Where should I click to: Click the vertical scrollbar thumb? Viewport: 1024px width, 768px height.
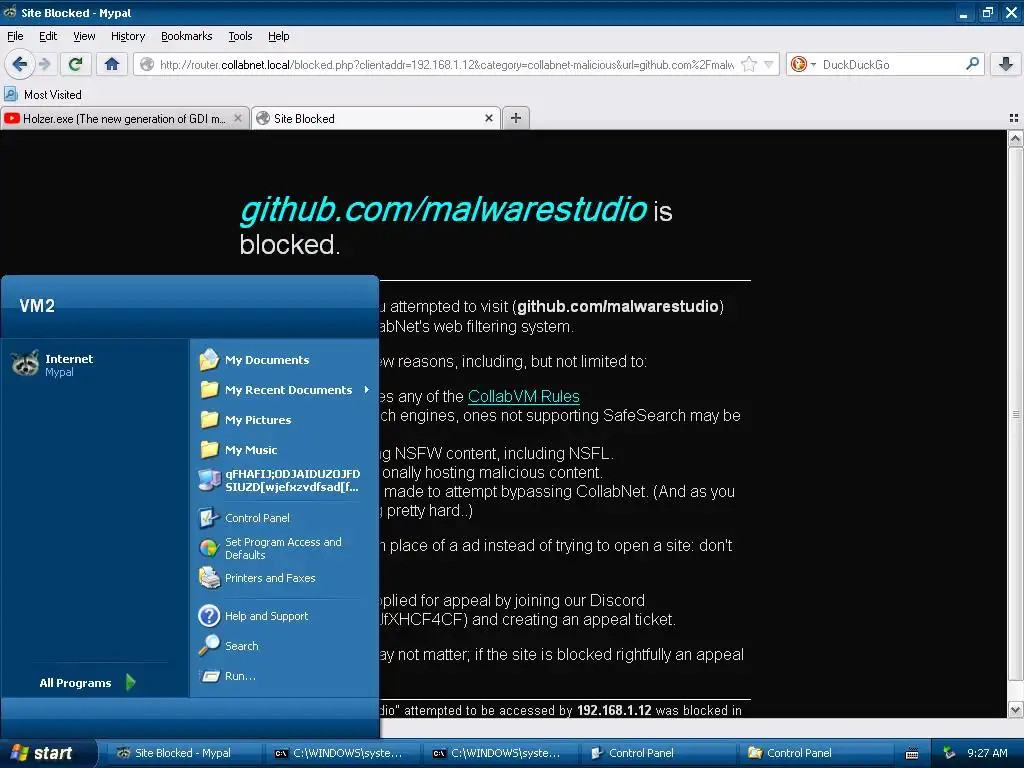1015,413
